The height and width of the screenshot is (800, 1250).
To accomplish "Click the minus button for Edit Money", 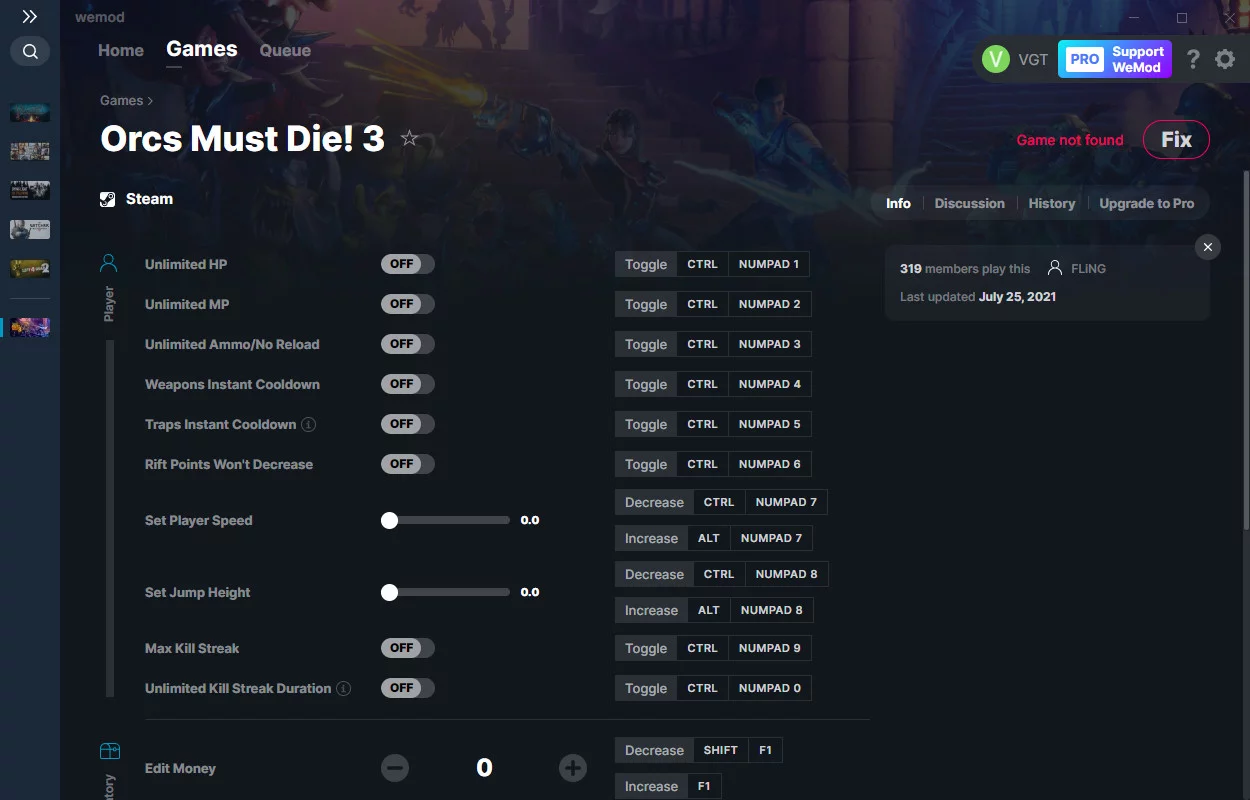I will coord(395,768).
